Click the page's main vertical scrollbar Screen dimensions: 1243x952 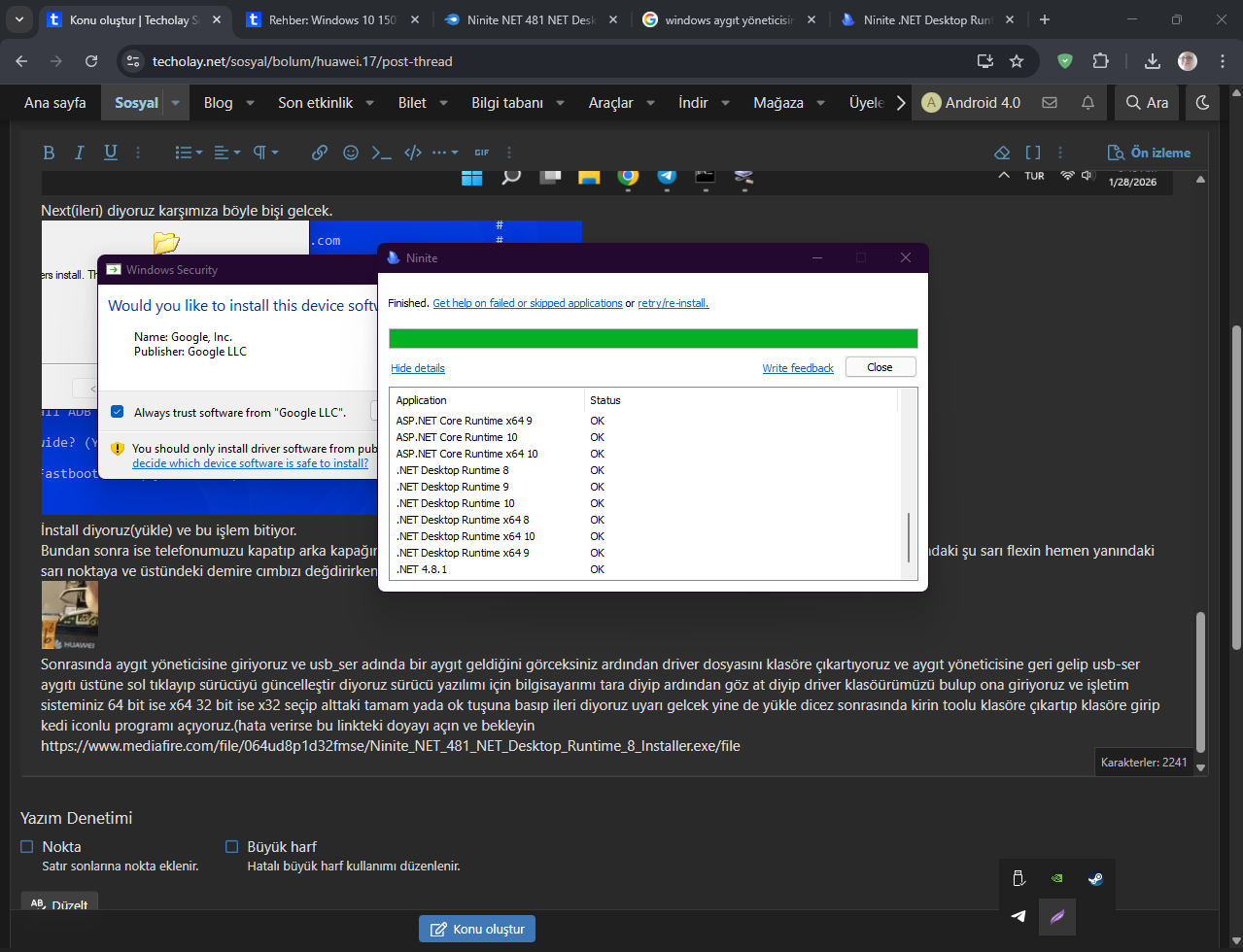pos(1236,486)
